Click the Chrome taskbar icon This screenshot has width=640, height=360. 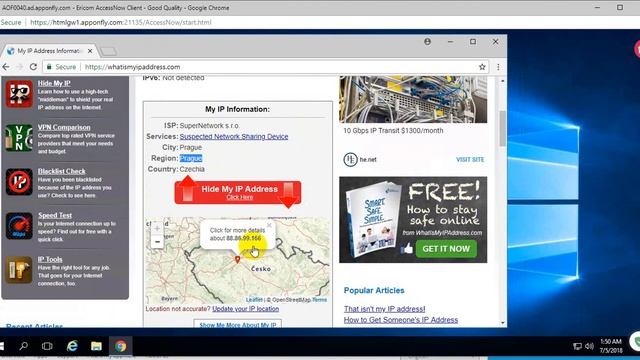120,346
